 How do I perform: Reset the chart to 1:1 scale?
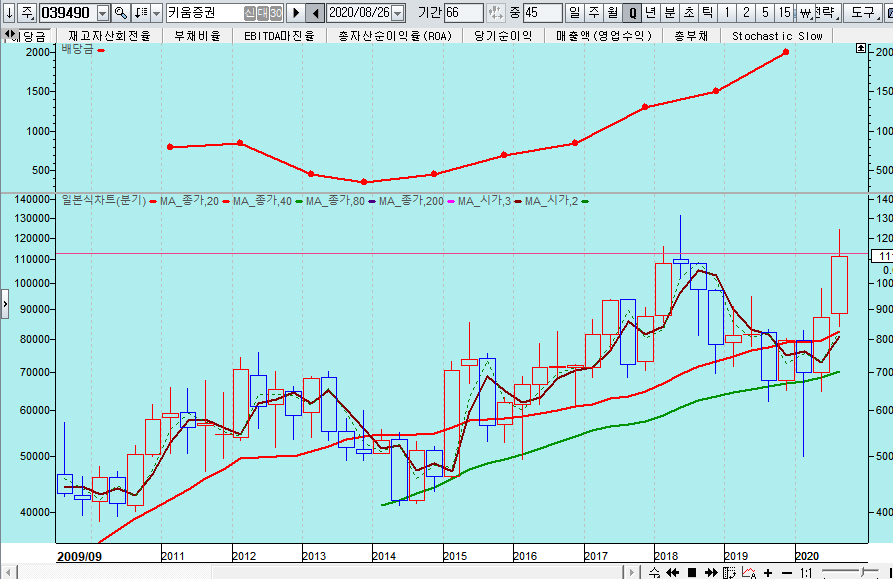point(806,572)
